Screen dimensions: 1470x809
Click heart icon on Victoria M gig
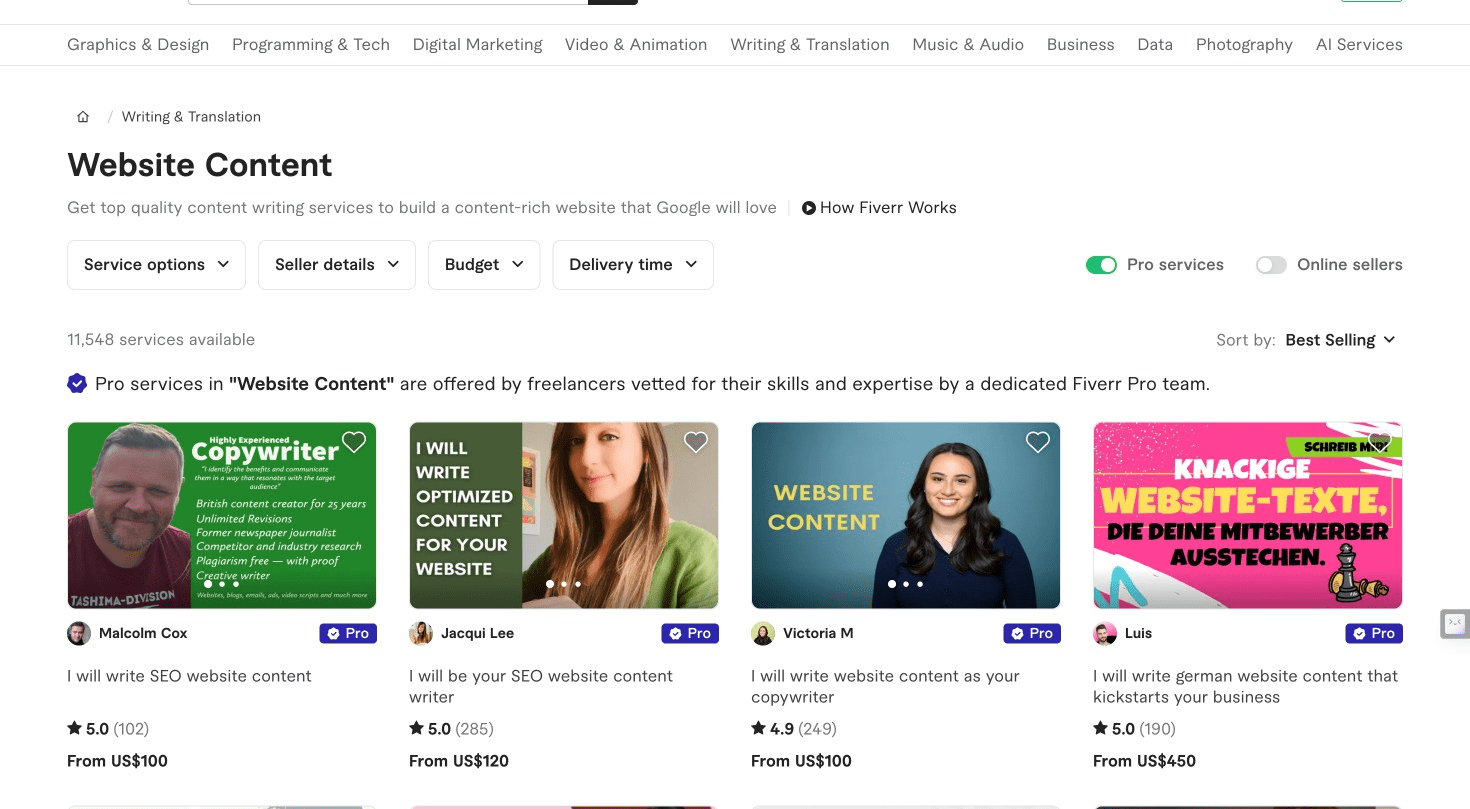pos(1038,442)
